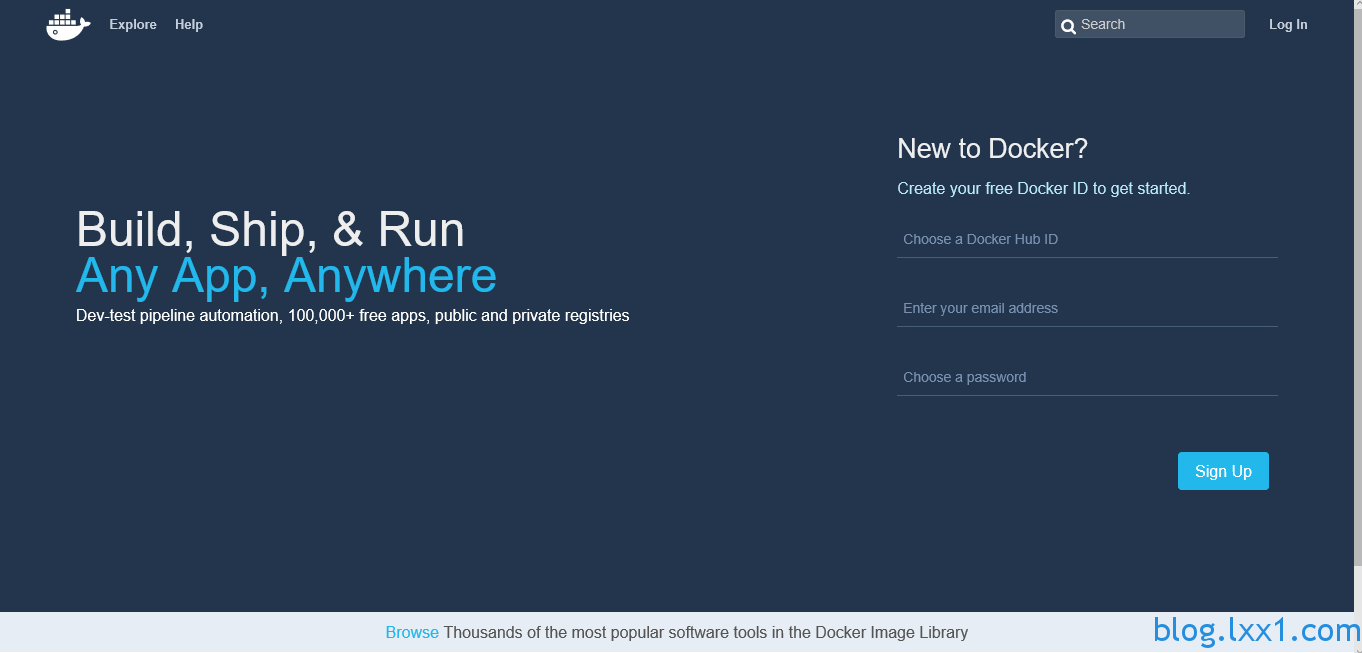Click the 'Dev-test pipeline automation' subtitle

pos(353,315)
